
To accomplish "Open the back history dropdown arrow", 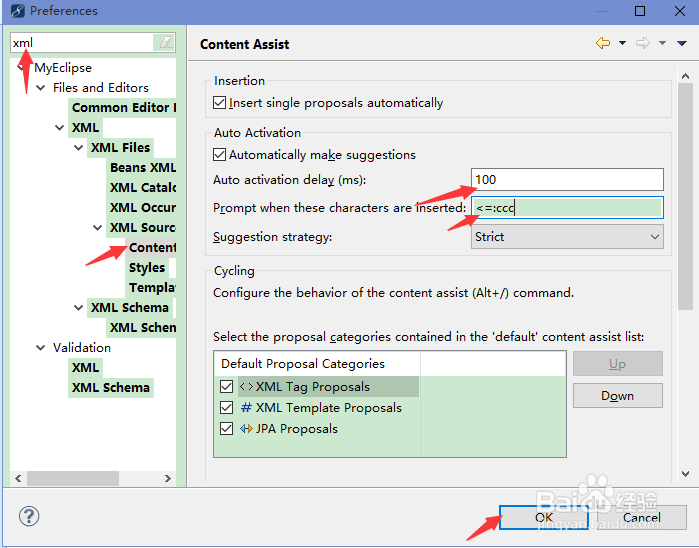I will pyautogui.click(x=622, y=43).
